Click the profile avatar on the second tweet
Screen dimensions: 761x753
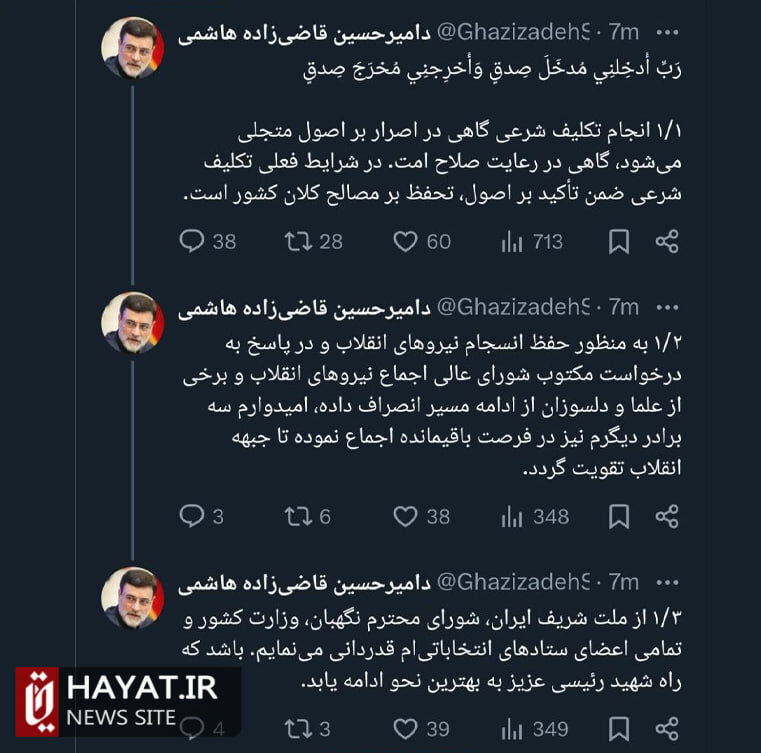(x=132, y=323)
